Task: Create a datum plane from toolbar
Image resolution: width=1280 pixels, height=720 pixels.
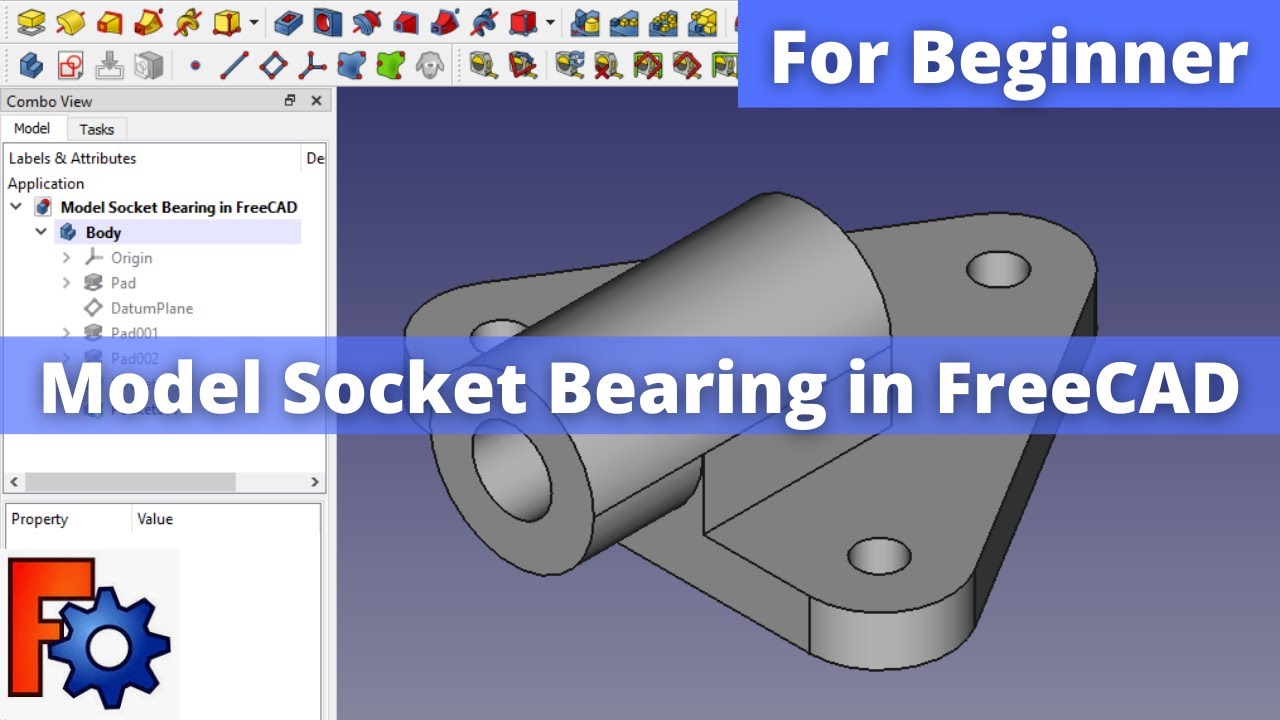Action: pyautogui.click(x=273, y=66)
